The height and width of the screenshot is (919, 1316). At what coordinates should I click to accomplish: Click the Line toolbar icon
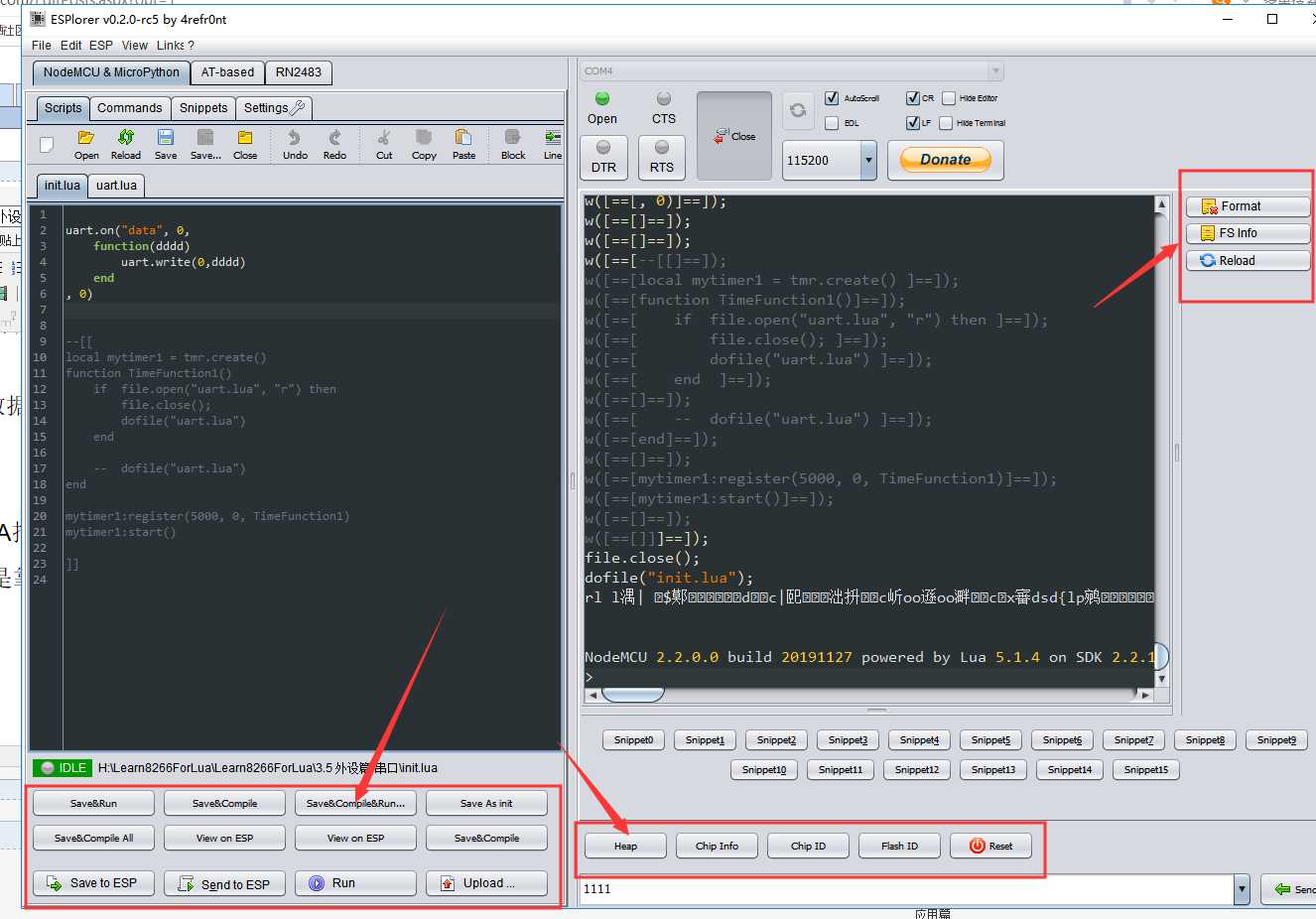coord(553,144)
